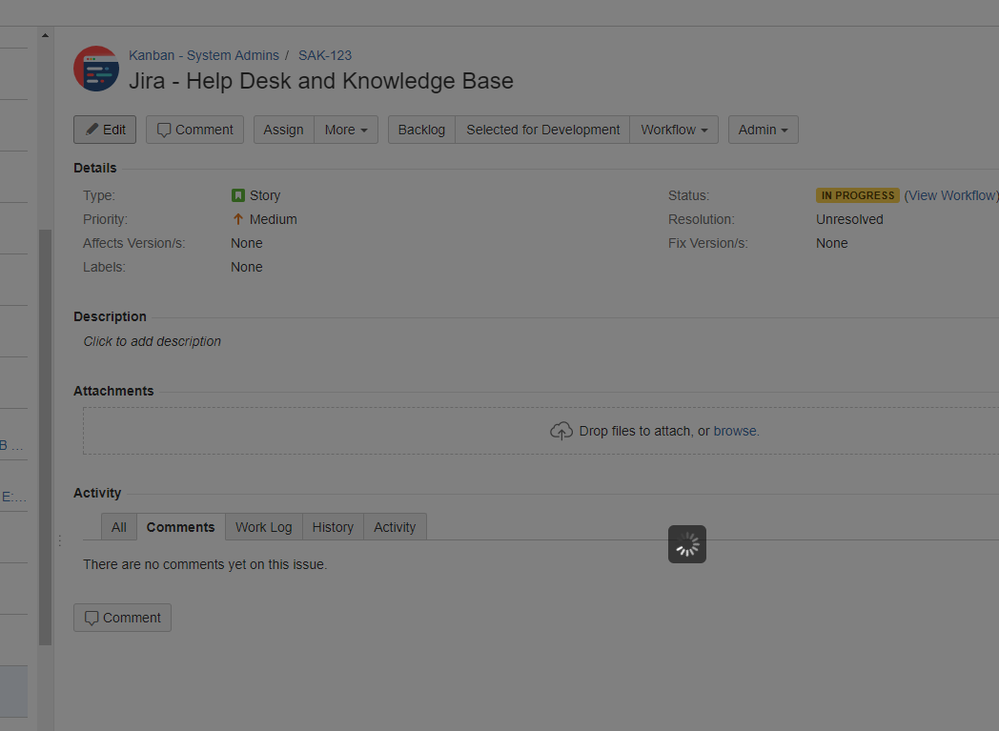999x731 pixels.
Task: Click the Assign button
Action: [x=284, y=129]
